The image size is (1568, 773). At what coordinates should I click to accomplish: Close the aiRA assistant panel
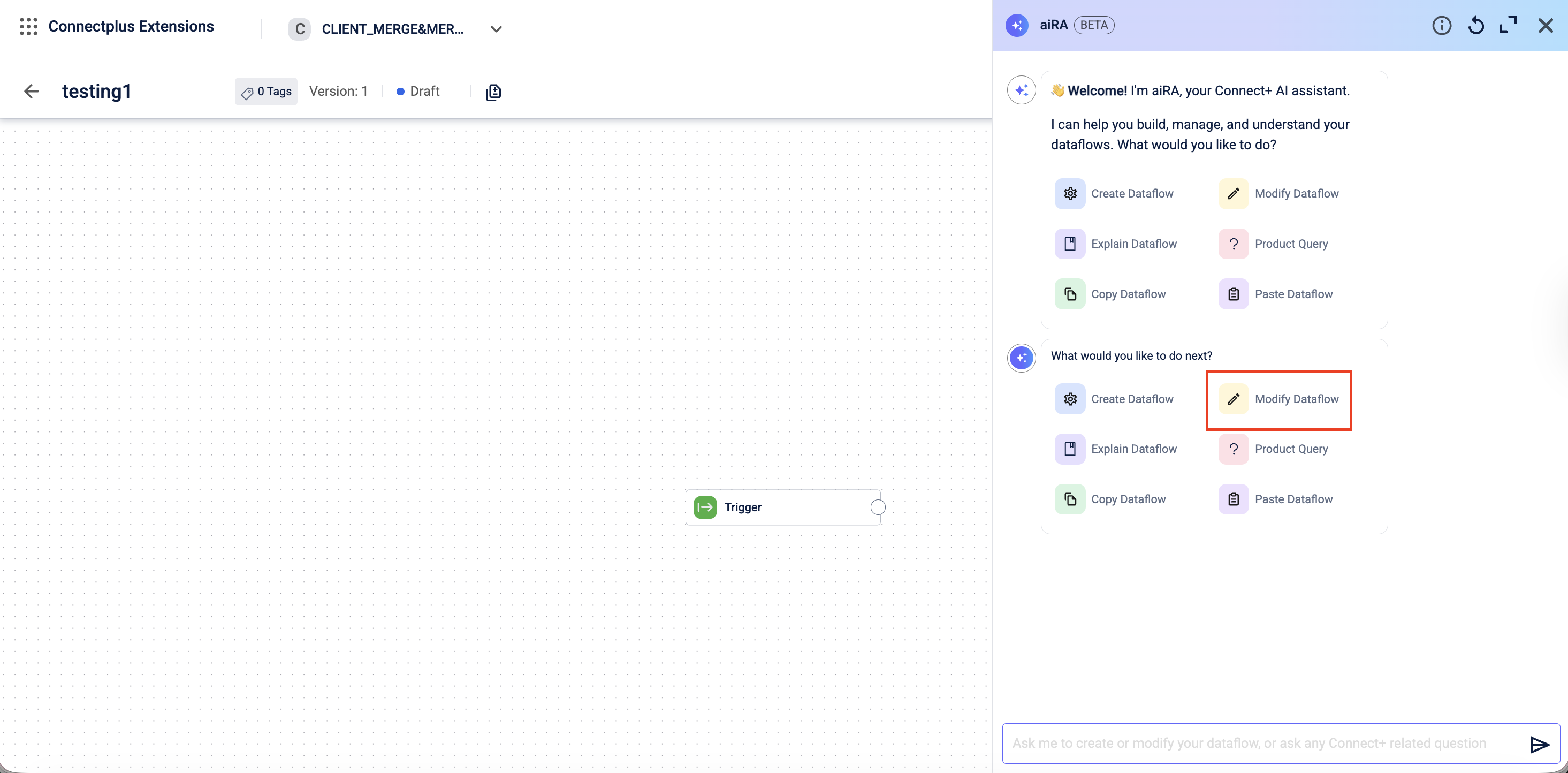1545,26
